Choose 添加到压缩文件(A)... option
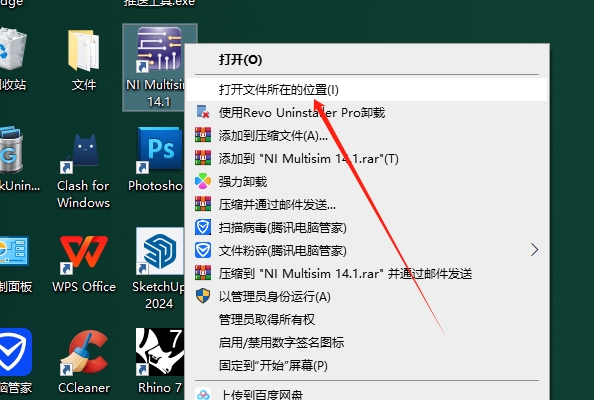The image size is (594, 400). [x=367, y=135]
